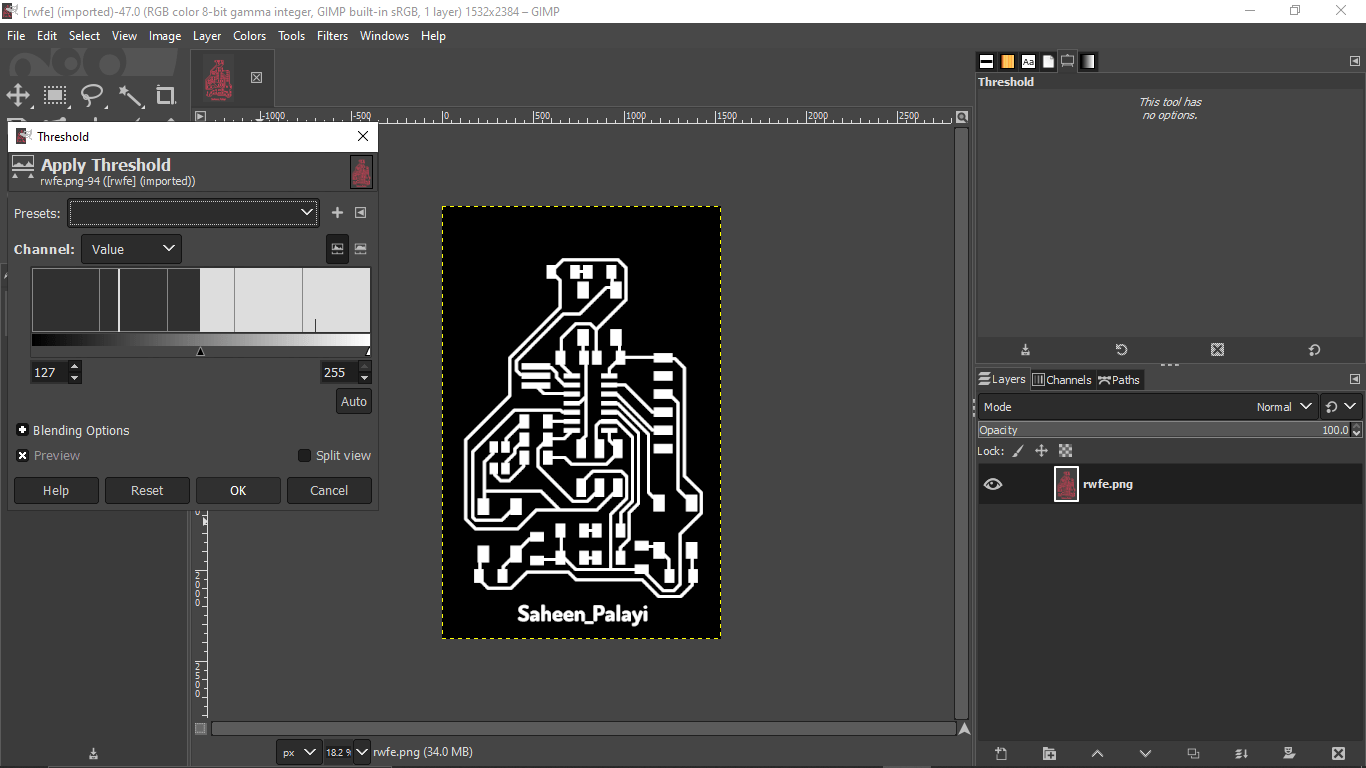Click the low threshold slider triangle

point(201,351)
